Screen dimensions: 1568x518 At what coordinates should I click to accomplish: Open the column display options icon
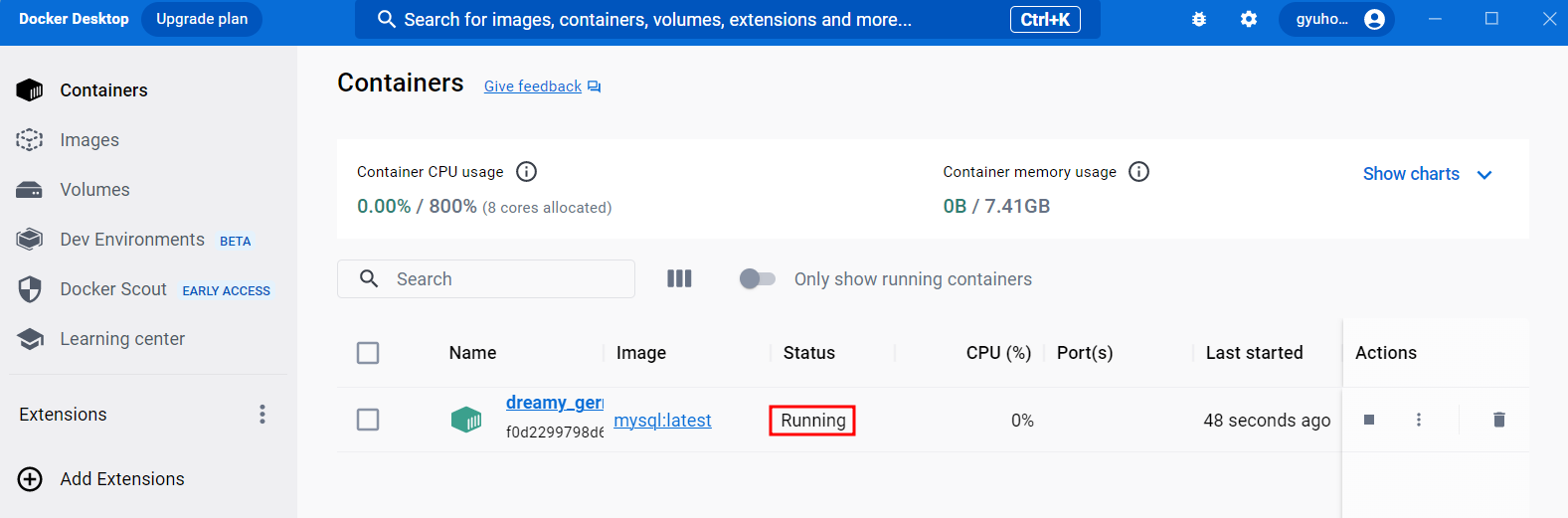[x=679, y=279]
